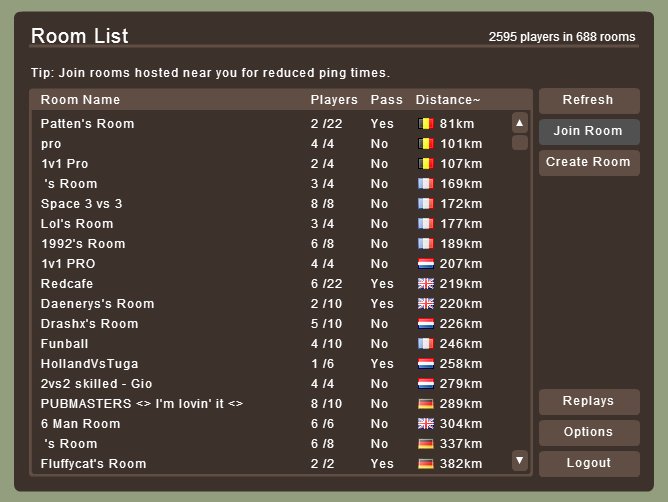Click the 6 /22 players value for Redcafe
The height and width of the screenshot is (502, 668).
click(326, 284)
